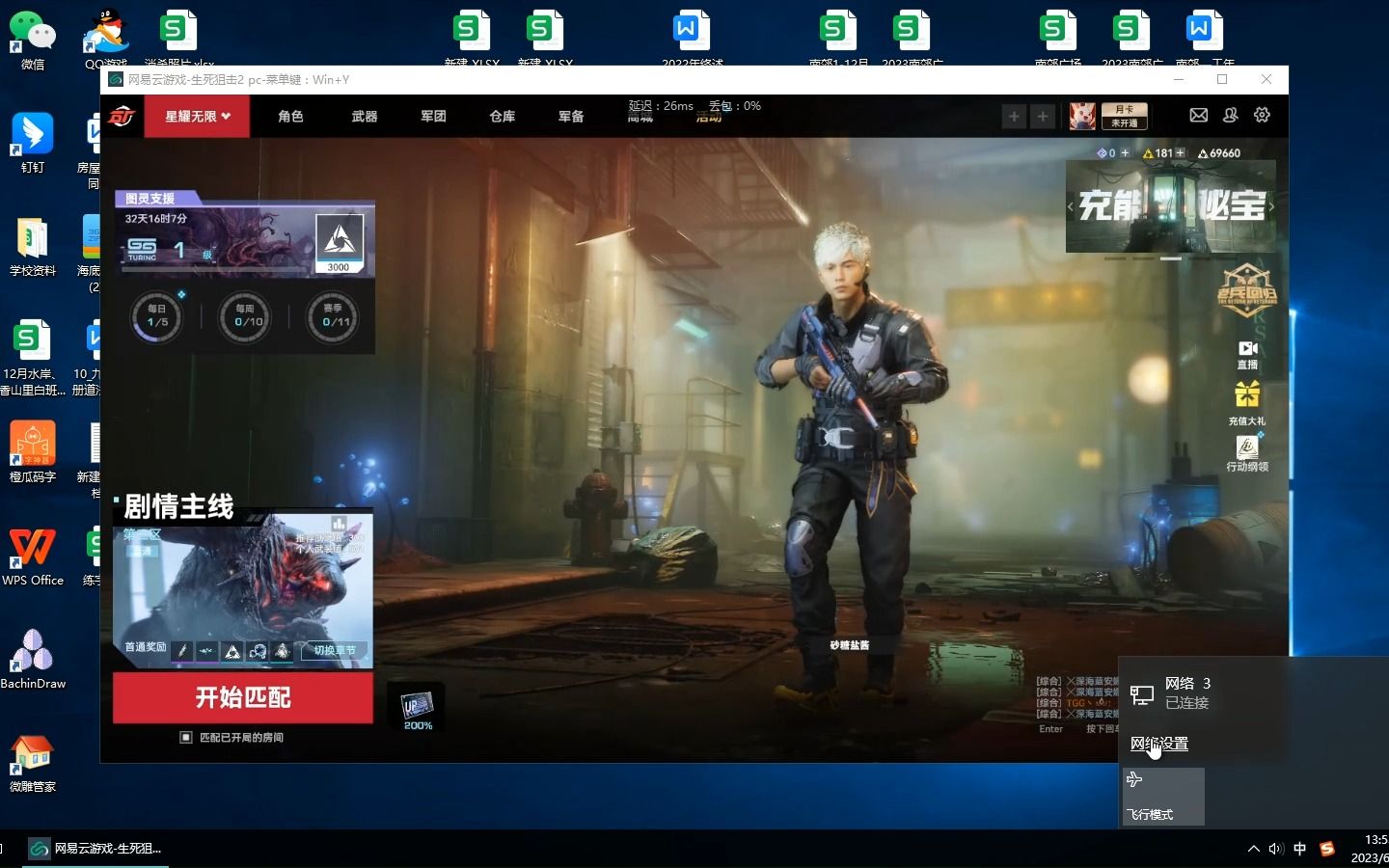Click the player avatar in game header
The height and width of the screenshot is (868, 1389).
click(x=1082, y=116)
